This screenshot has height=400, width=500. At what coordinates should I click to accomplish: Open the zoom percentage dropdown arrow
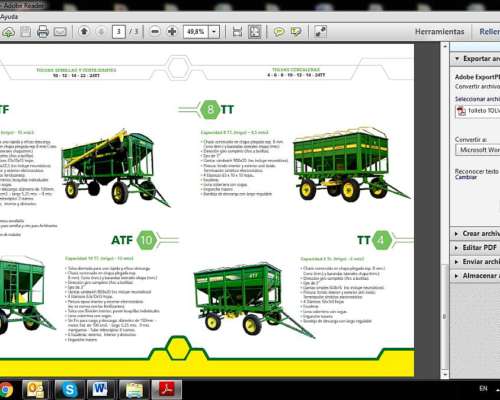[x=214, y=32]
